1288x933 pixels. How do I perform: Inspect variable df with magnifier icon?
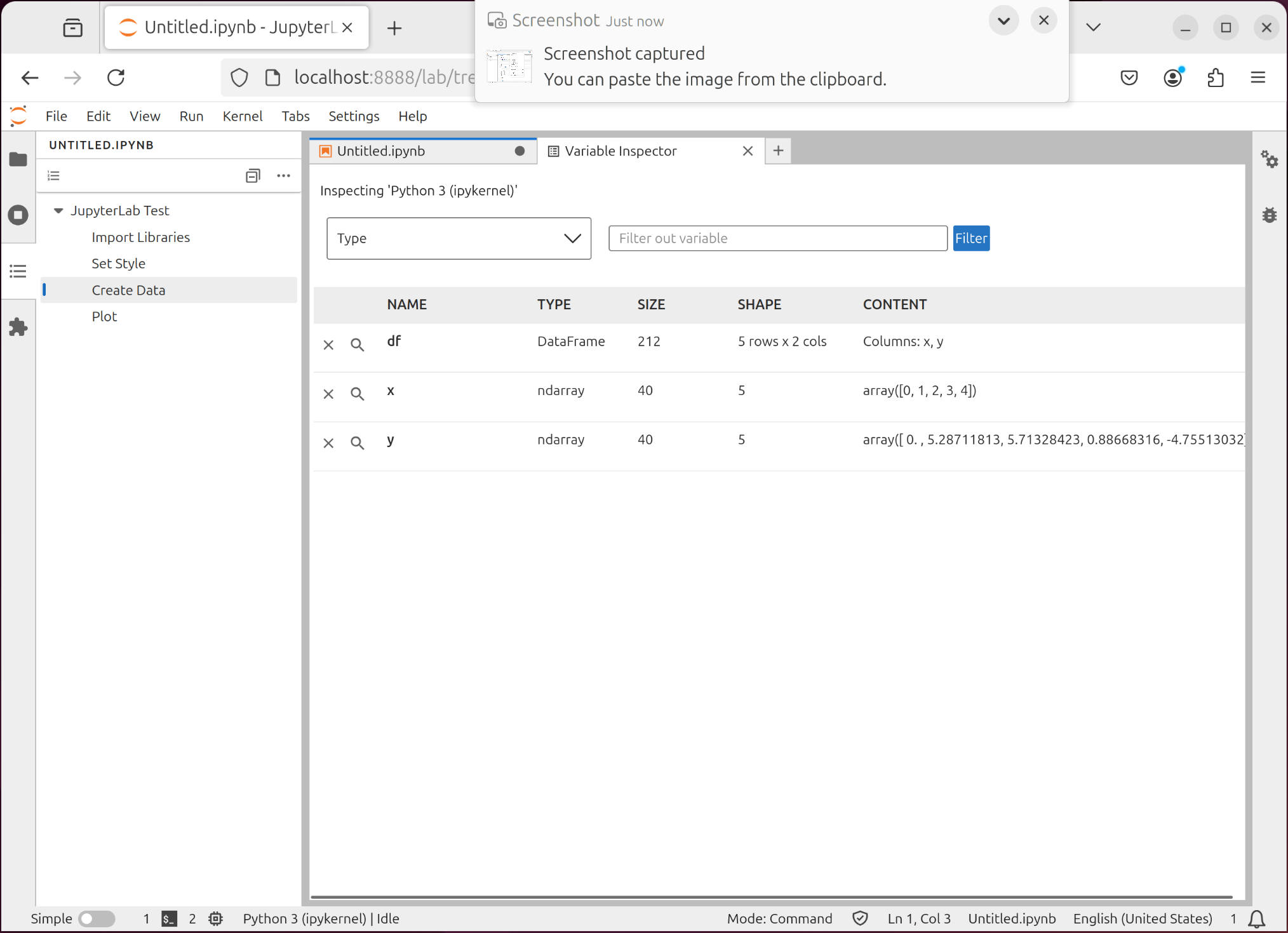point(358,345)
